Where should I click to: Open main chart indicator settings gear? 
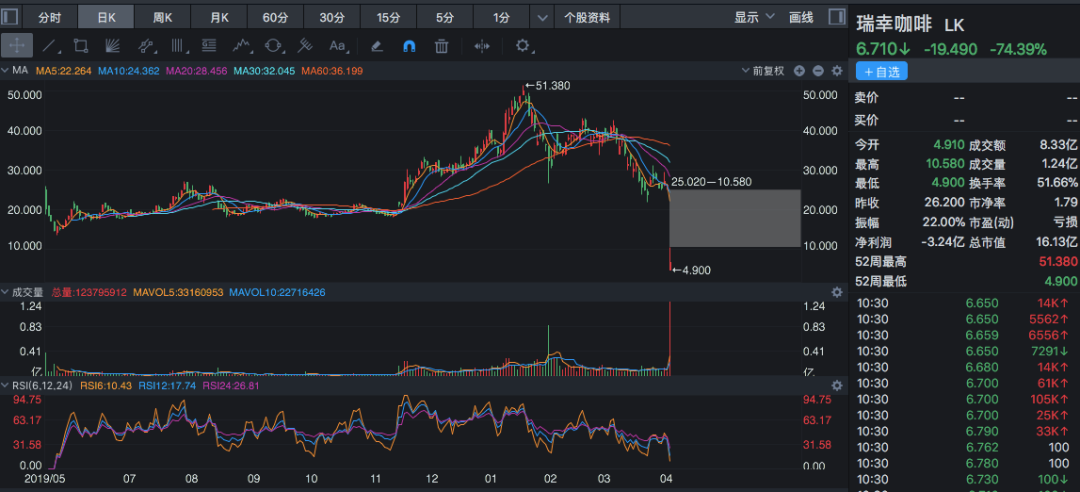pos(837,71)
